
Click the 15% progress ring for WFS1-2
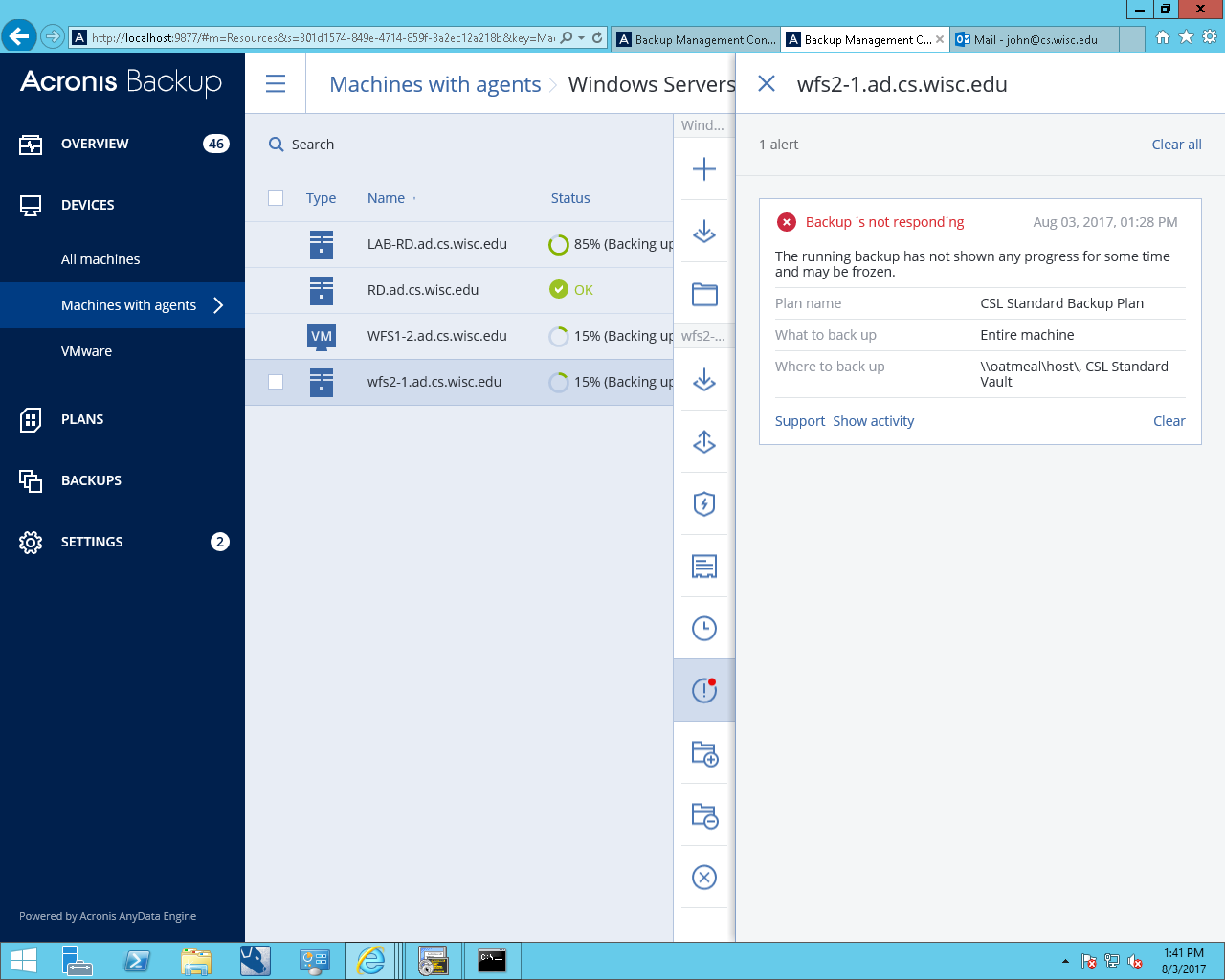coord(559,336)
